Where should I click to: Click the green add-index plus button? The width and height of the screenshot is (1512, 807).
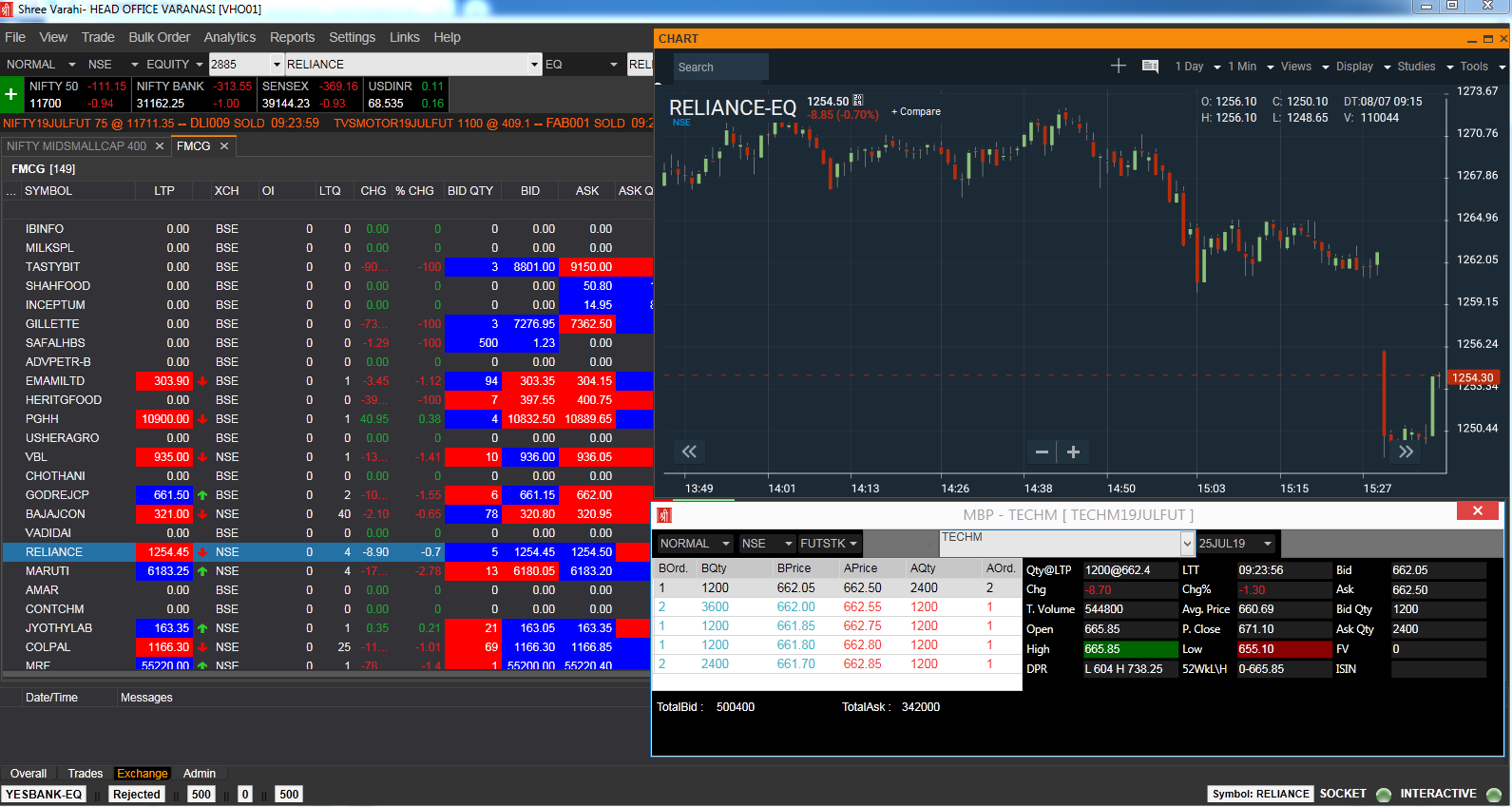coord(11,95)
